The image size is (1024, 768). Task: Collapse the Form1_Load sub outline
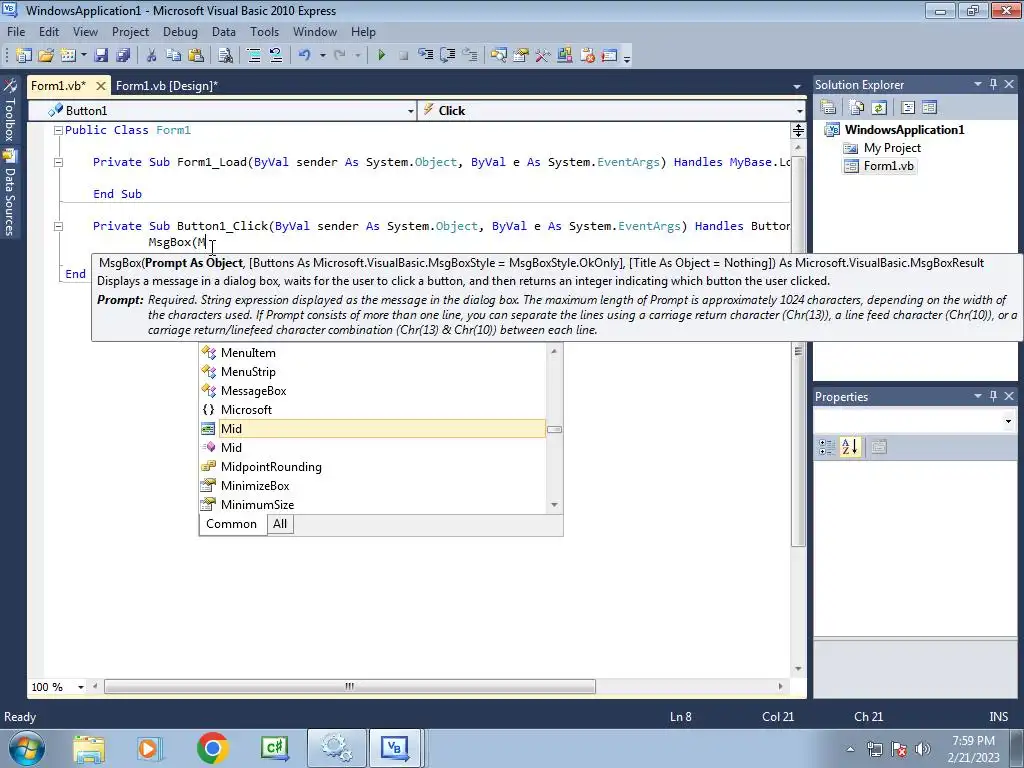pos(58,162)
